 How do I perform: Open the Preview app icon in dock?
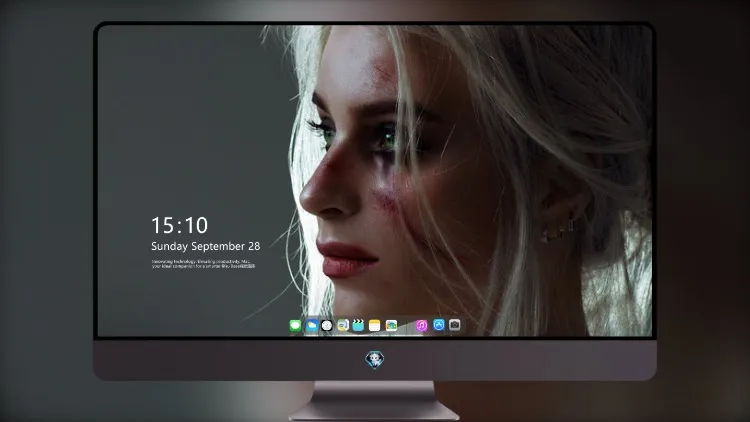click(x=342, y=326)
